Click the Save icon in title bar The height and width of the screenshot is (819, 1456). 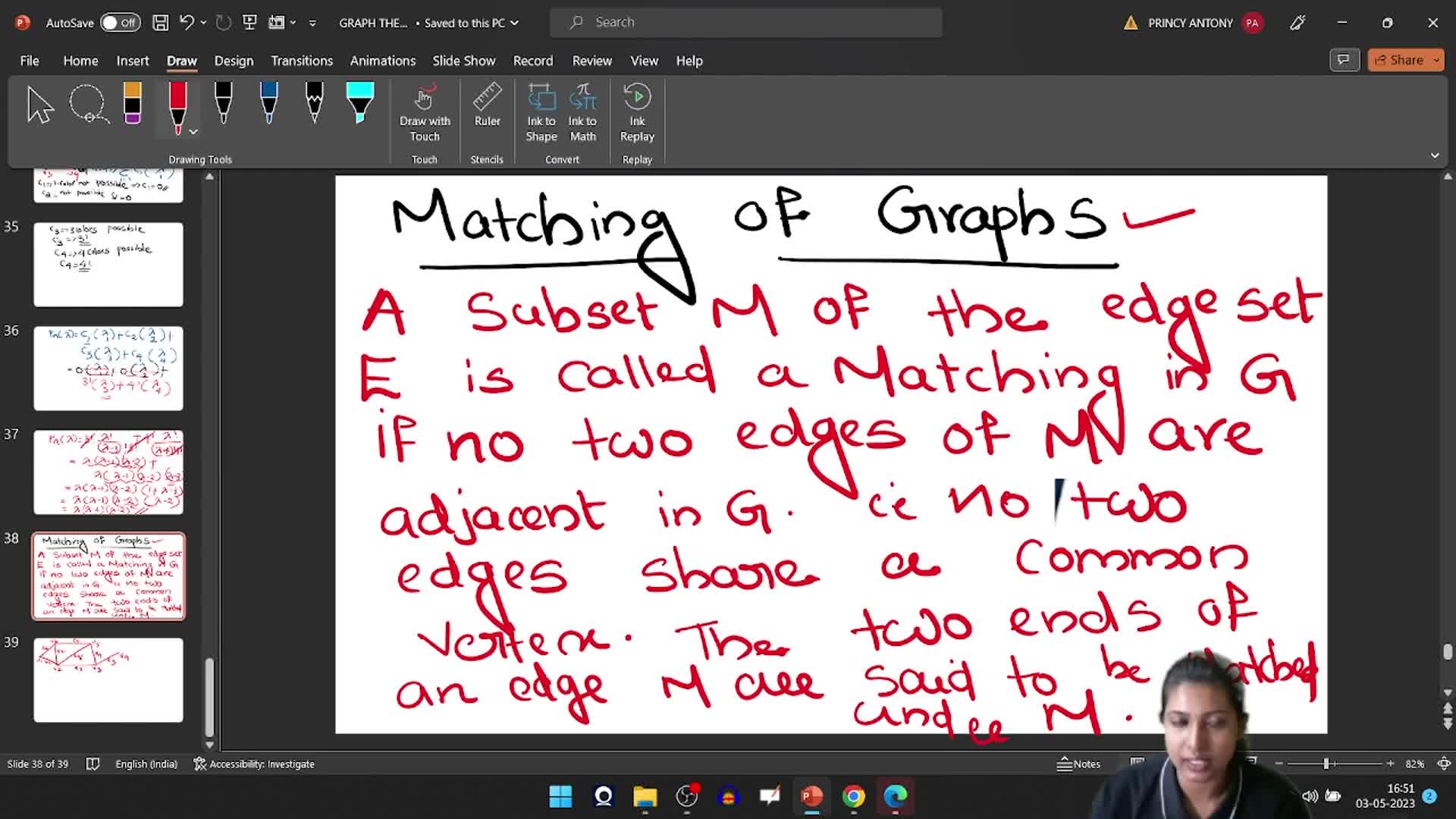[x=160, y=23]
